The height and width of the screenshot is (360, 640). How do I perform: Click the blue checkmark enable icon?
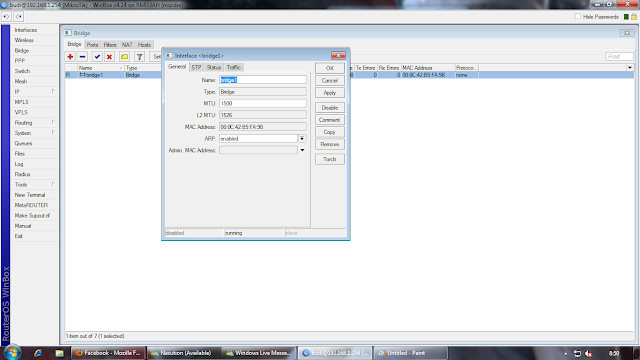coord(97,57)
